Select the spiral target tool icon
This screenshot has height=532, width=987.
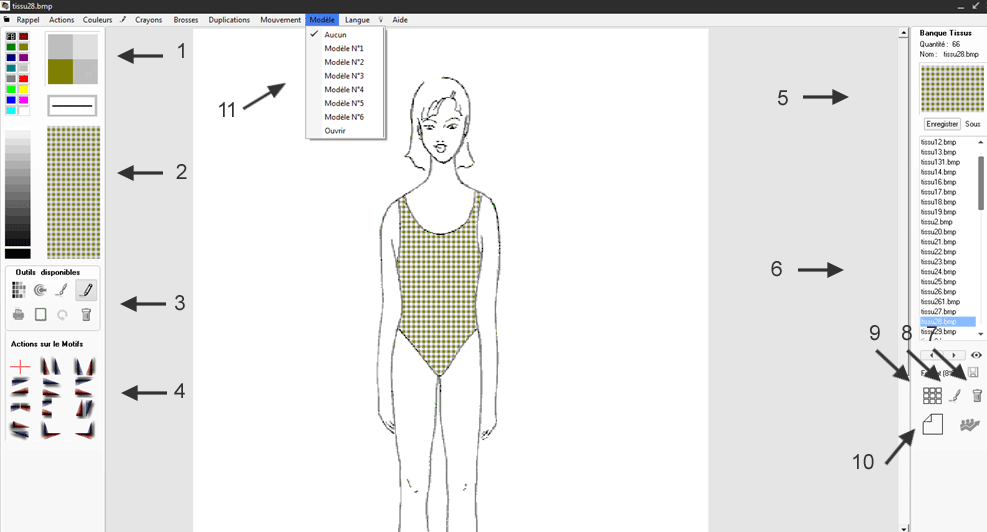pos(40,290)
